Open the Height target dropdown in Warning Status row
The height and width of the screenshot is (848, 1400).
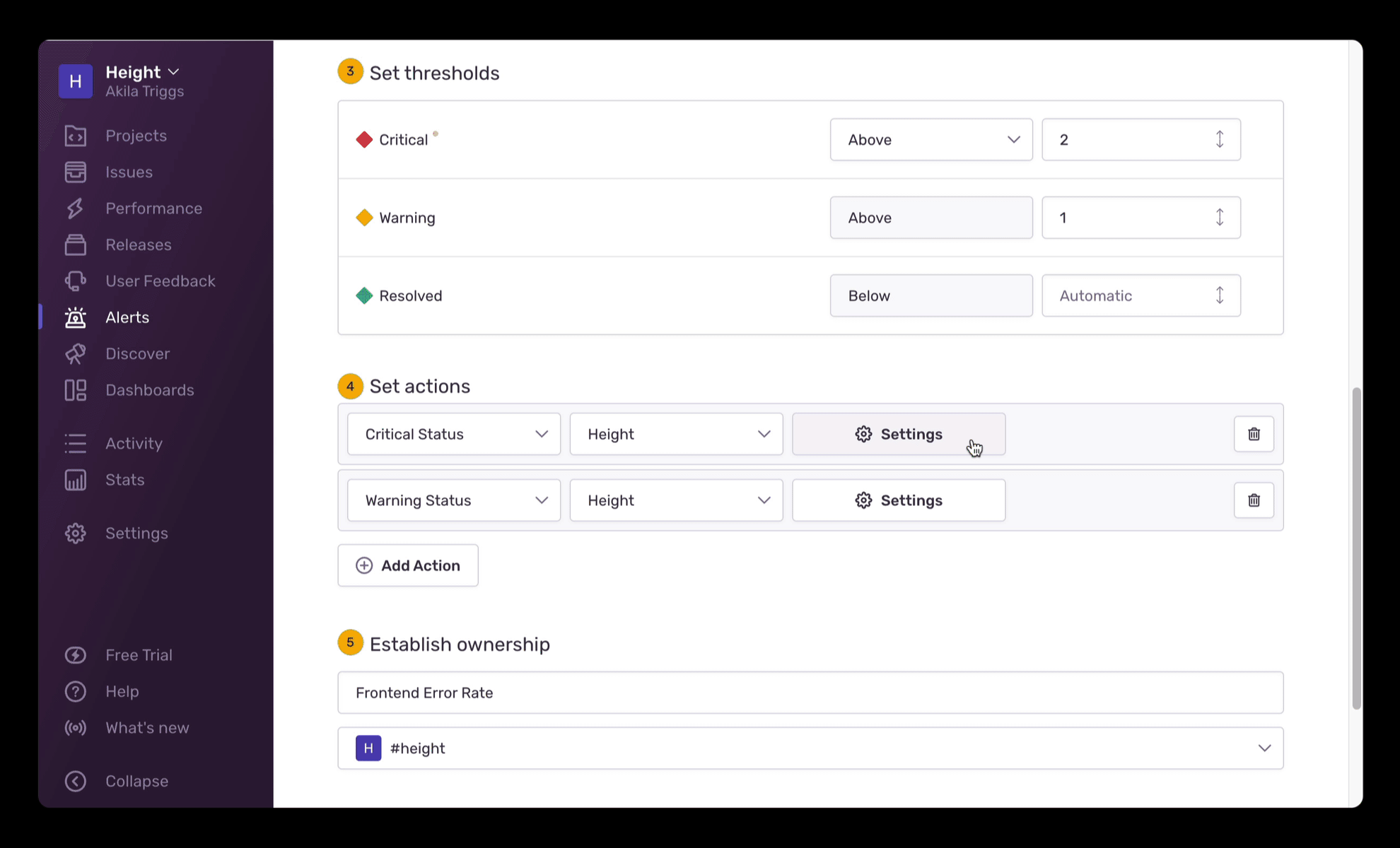(677, 500)
